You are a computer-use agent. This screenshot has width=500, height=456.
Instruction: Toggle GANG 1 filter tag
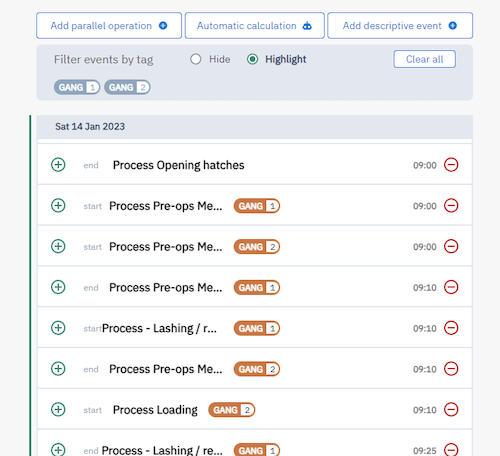(77, 87)
